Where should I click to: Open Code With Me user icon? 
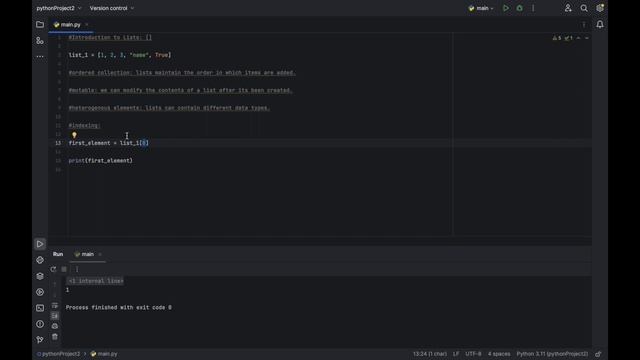(x=568, y=8)
